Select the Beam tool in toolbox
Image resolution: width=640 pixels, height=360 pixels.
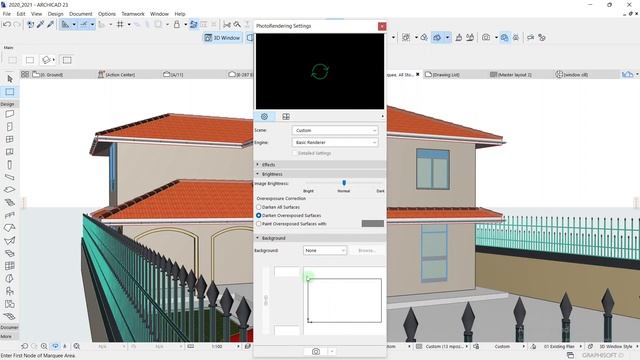tap(10, 177)
